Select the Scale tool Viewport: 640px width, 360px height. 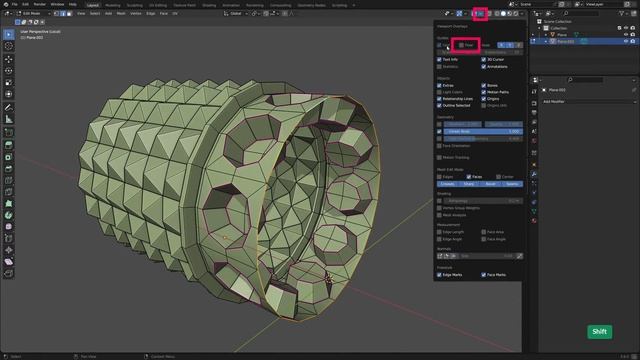9,82
